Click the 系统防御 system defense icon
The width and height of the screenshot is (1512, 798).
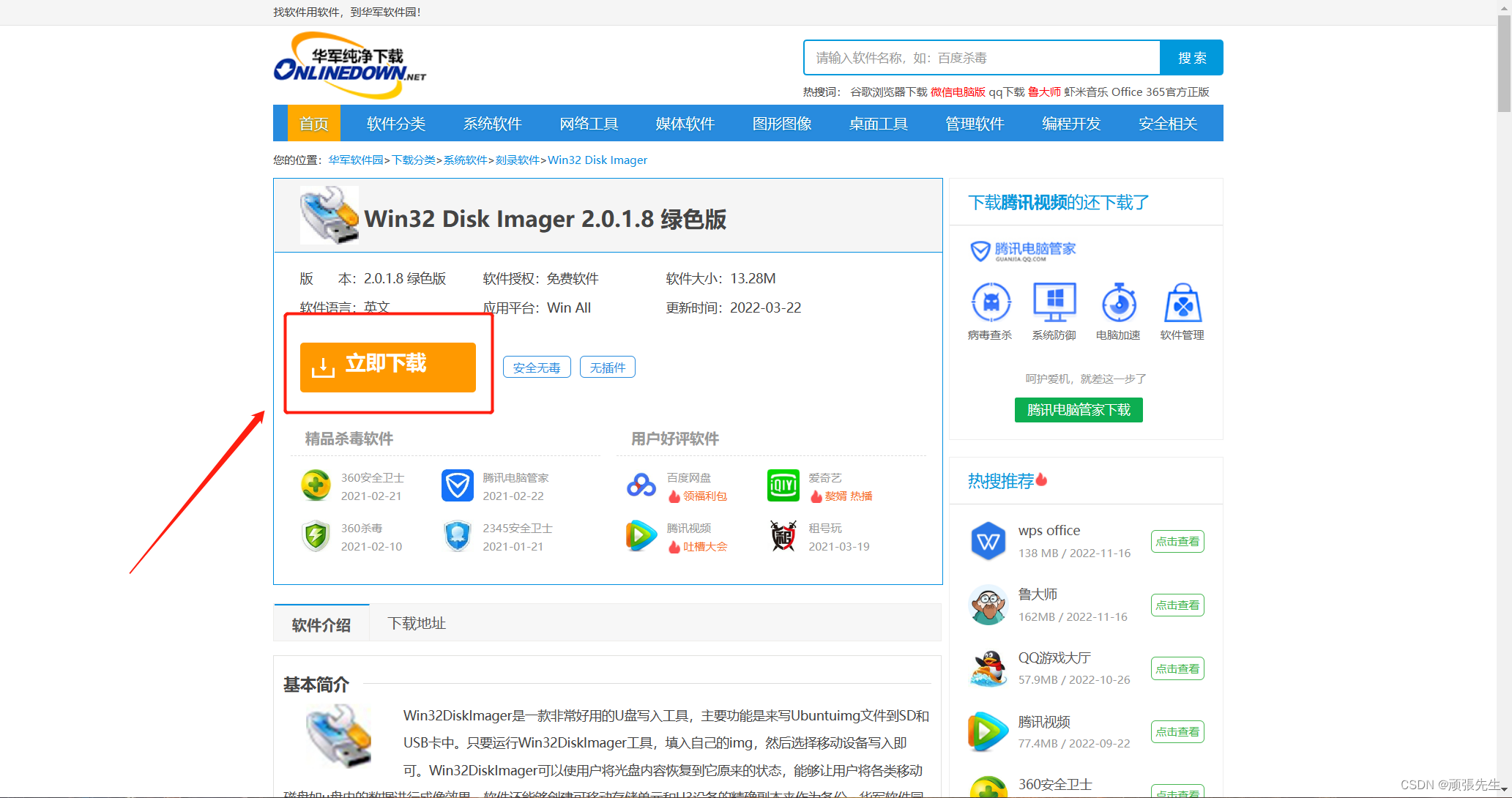(x=1054, y=302)
